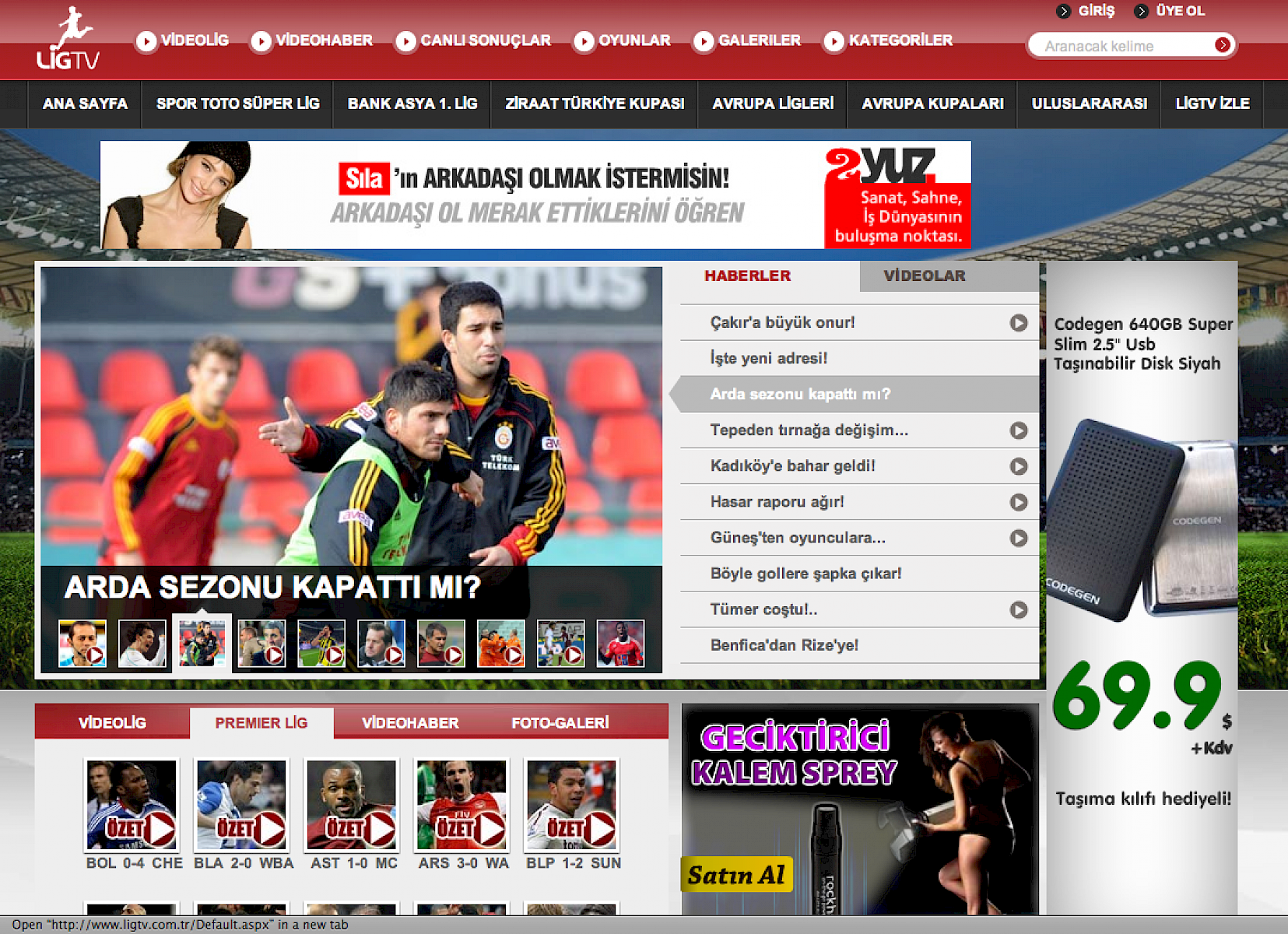
Task: Click play icon beside Kadıköy'e bahar geldi!
Action: coord(1018,466)
